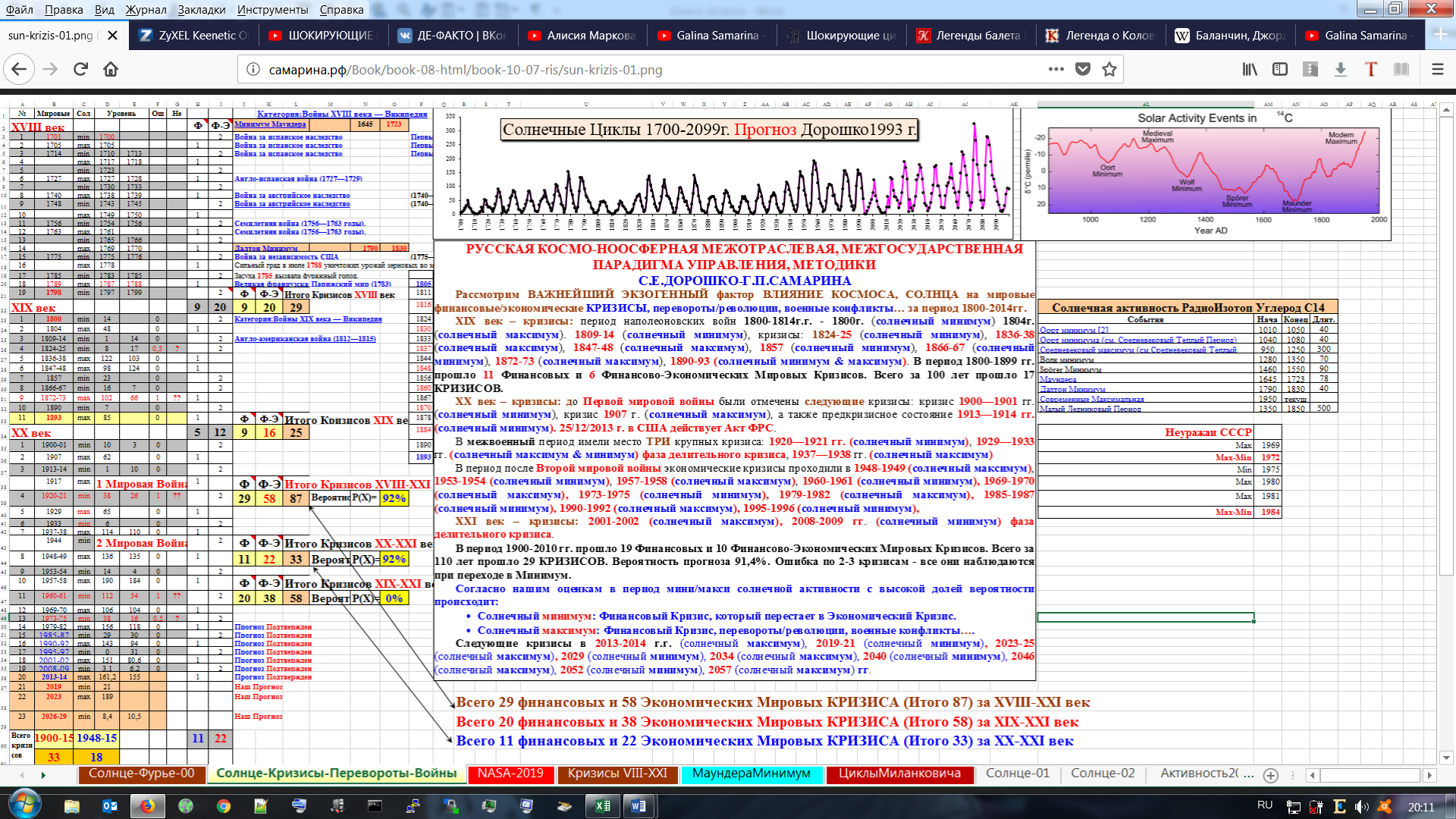Open the downloads arrow icon
This screenshot has height=819, width=1456.
click(1341, 69)
